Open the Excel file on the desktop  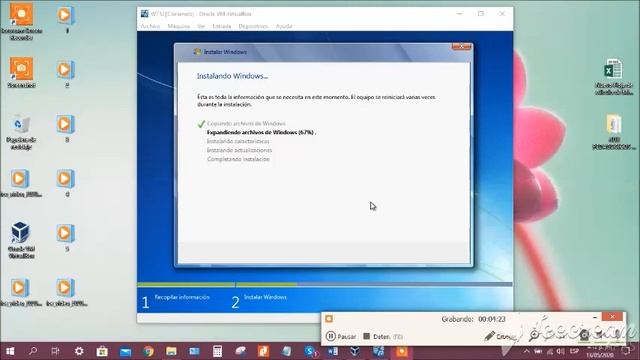(x=613, y=77)
